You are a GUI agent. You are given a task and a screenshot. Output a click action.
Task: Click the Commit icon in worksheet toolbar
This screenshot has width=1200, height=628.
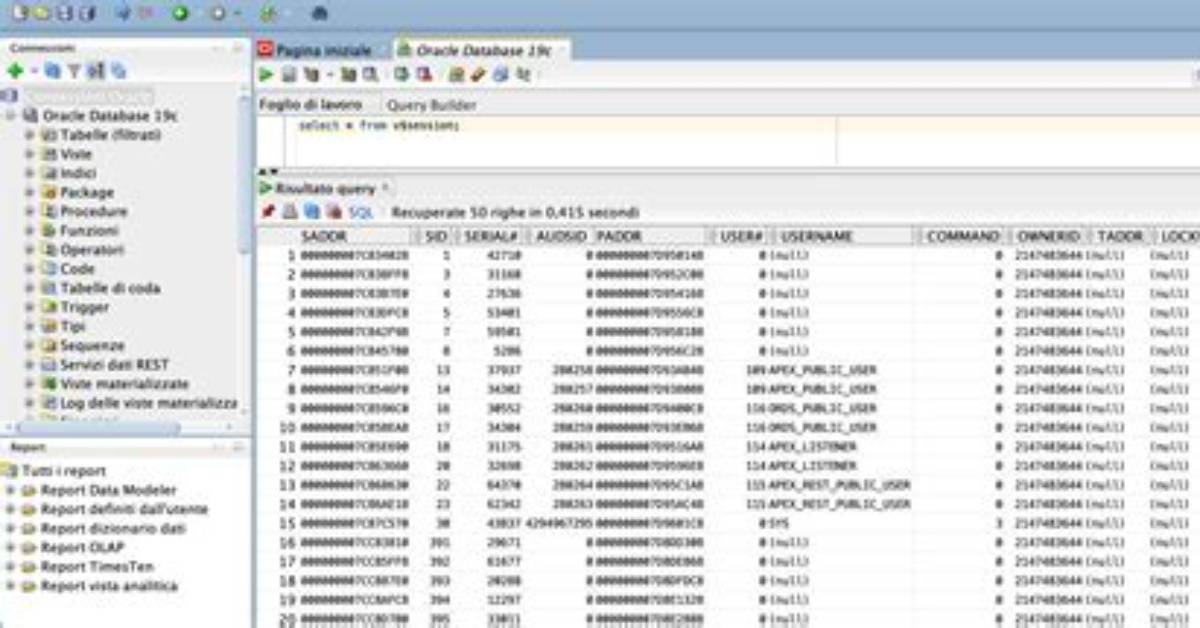point(401,75)
